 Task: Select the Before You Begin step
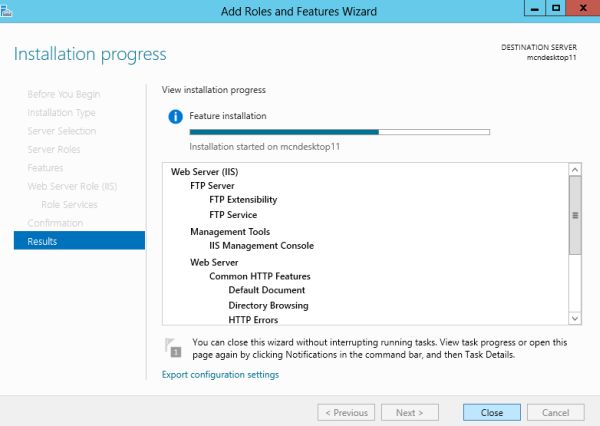tap(64, 94)
